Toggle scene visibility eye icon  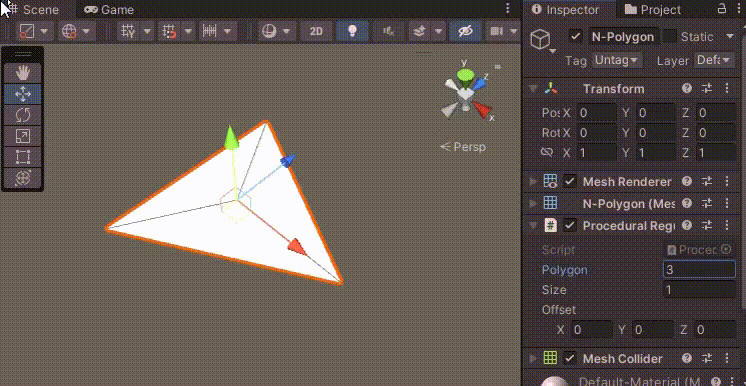465,31
